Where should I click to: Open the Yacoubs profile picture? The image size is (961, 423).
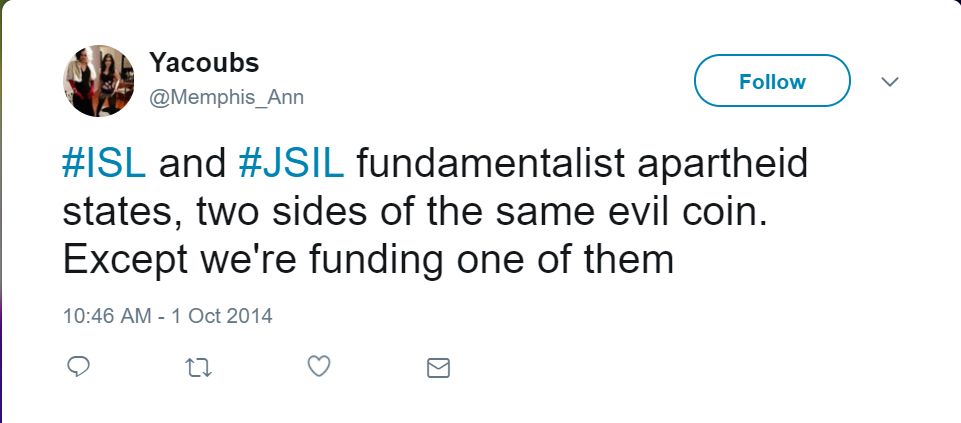click(x=98, y=80)
